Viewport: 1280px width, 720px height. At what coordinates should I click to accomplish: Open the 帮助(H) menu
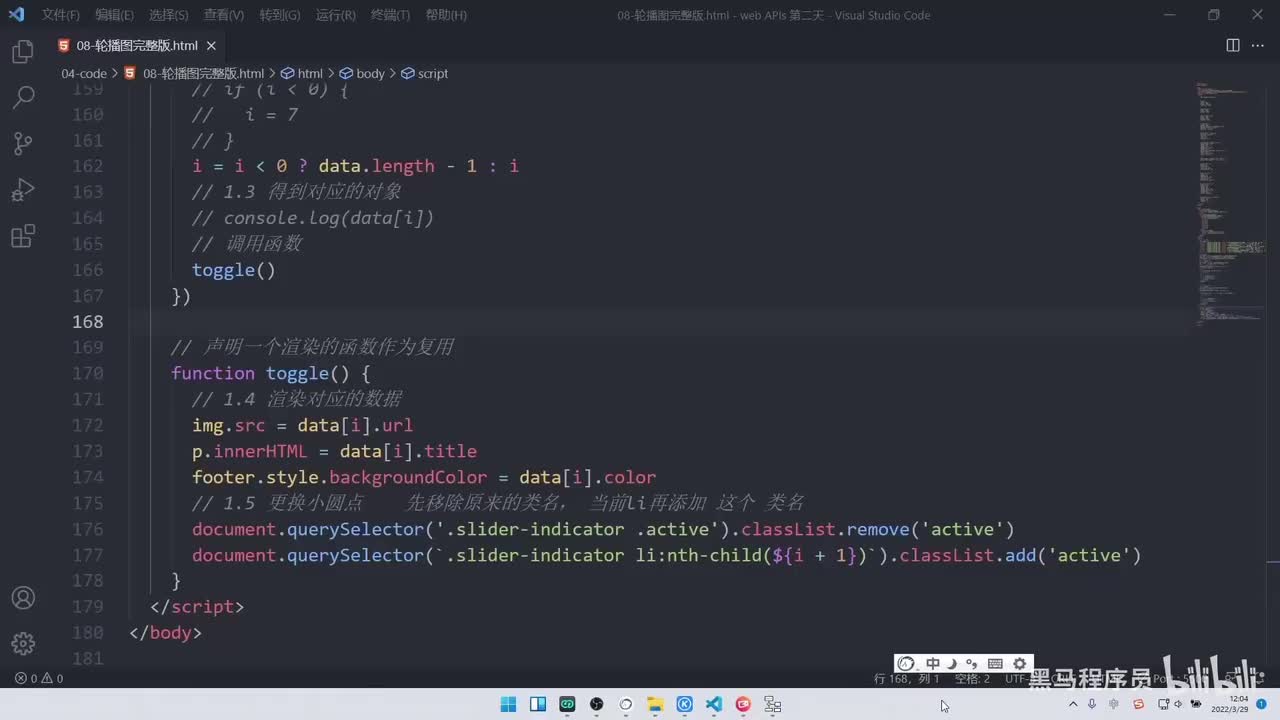point(446,15)
